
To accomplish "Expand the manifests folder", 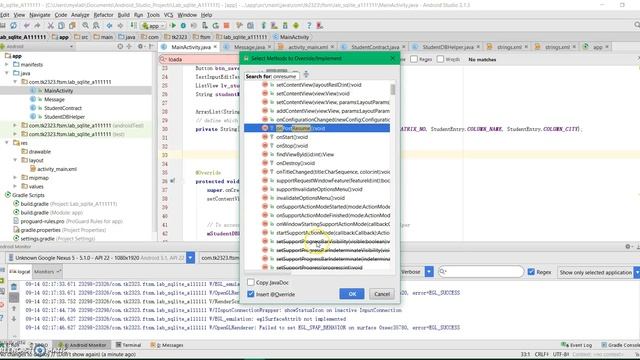I will 7,64.
